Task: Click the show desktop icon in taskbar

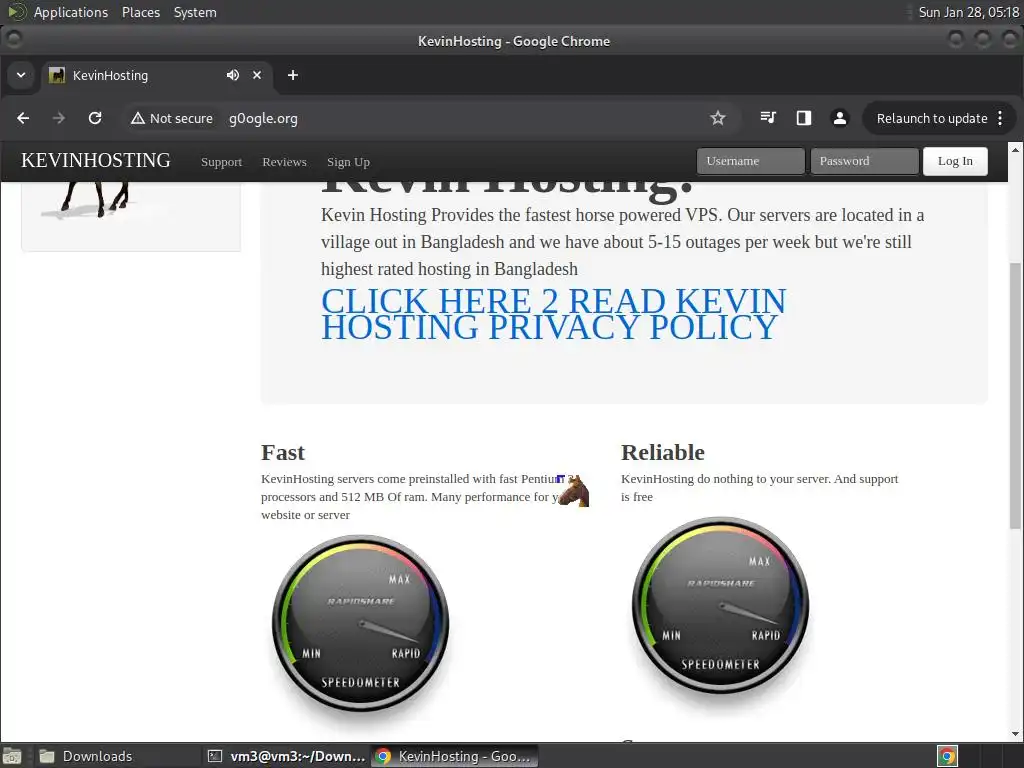Action: (x=12, y=756)
